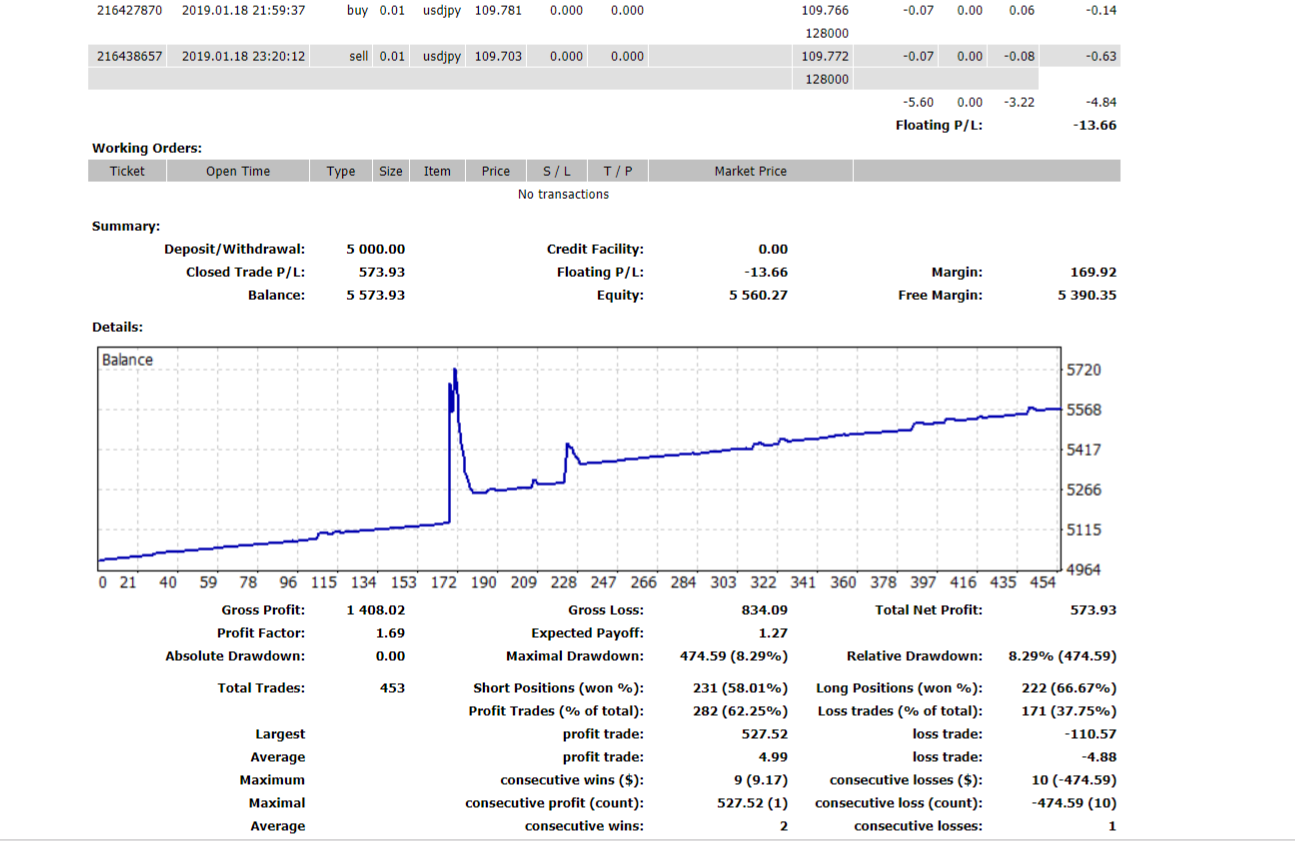Select ticket number 216427870
This screenshot has height=842, width=1295.
(x=129, y=10)
